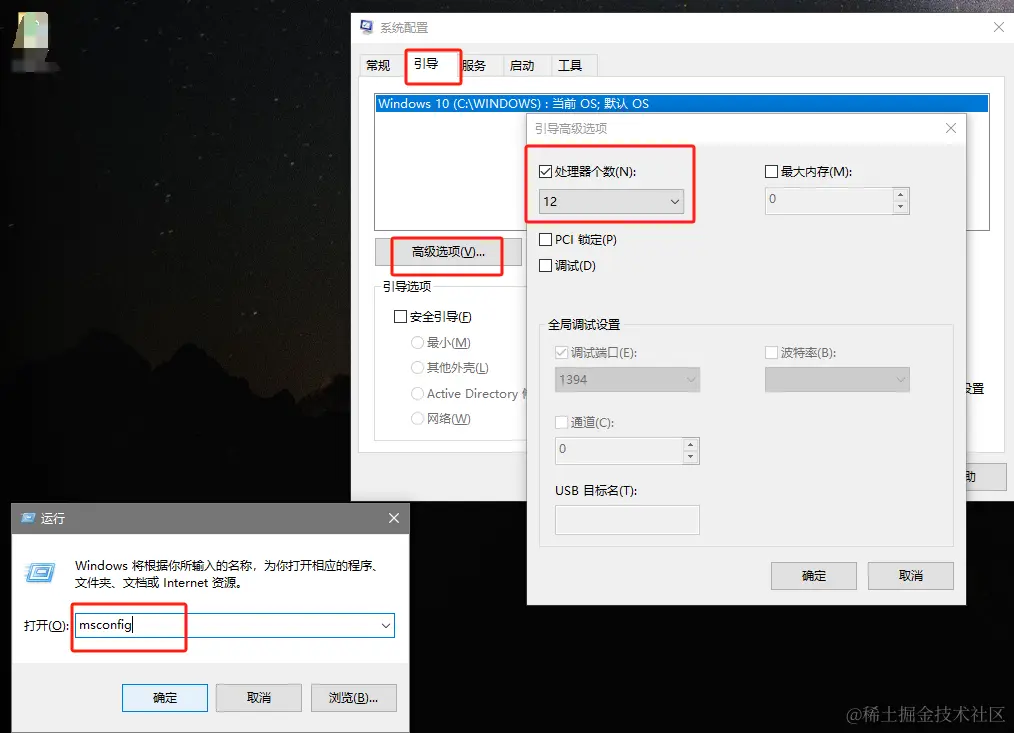Expand the processor count dropdown showing 12

[611, 201]
